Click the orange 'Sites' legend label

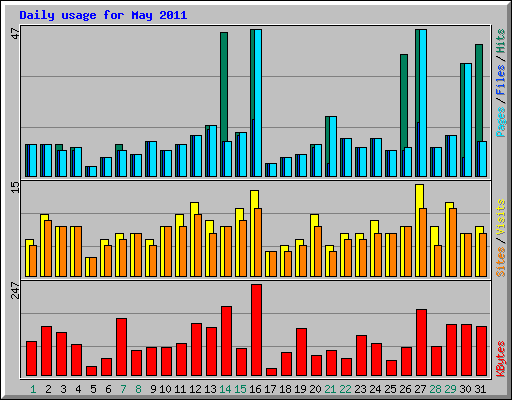coord(500,262)
